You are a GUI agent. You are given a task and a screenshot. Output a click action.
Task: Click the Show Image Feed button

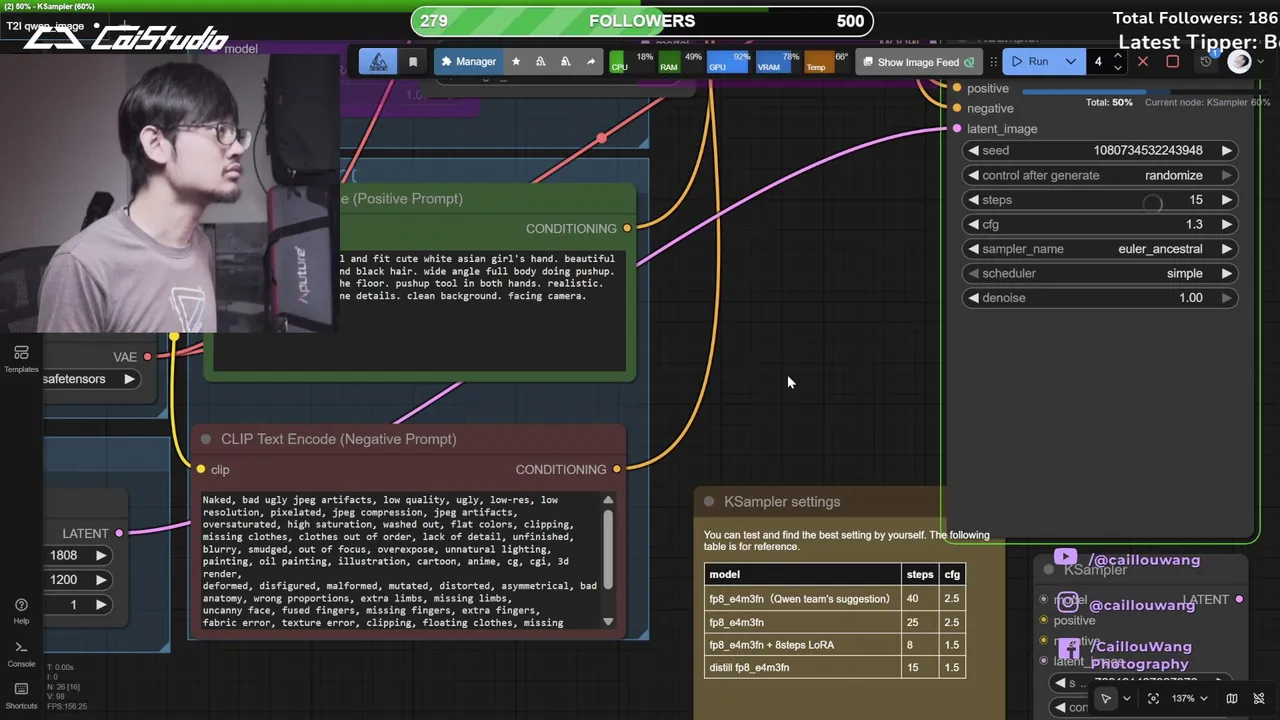coord(918,62)
